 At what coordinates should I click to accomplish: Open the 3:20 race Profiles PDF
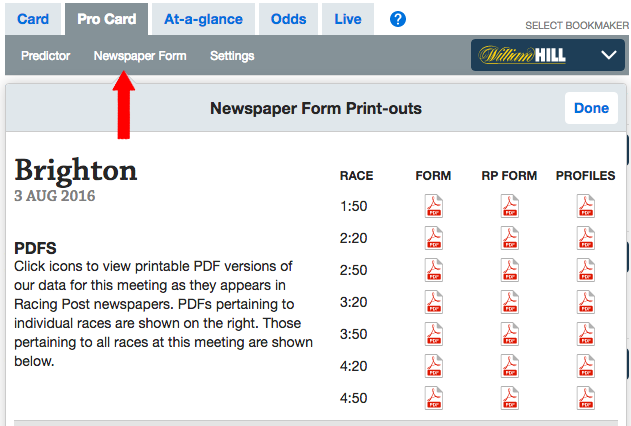click(586, 302)
